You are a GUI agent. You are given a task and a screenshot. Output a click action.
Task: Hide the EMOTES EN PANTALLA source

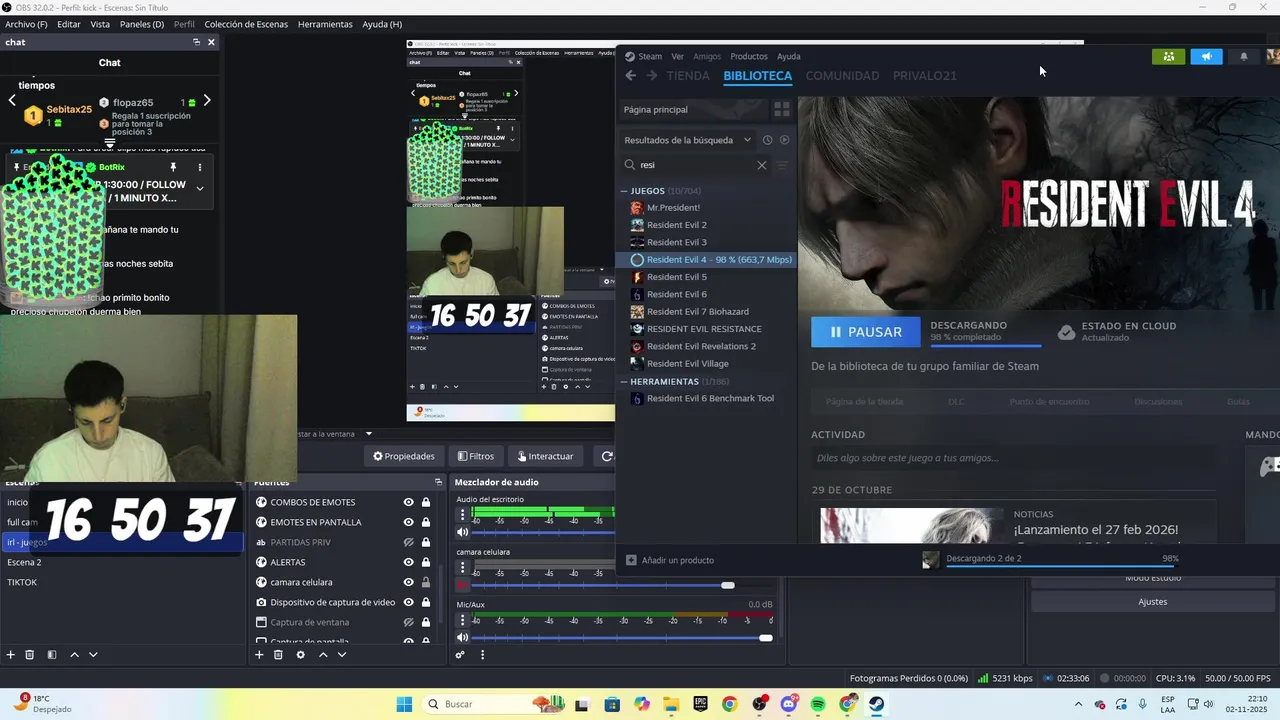pos(408,522)
